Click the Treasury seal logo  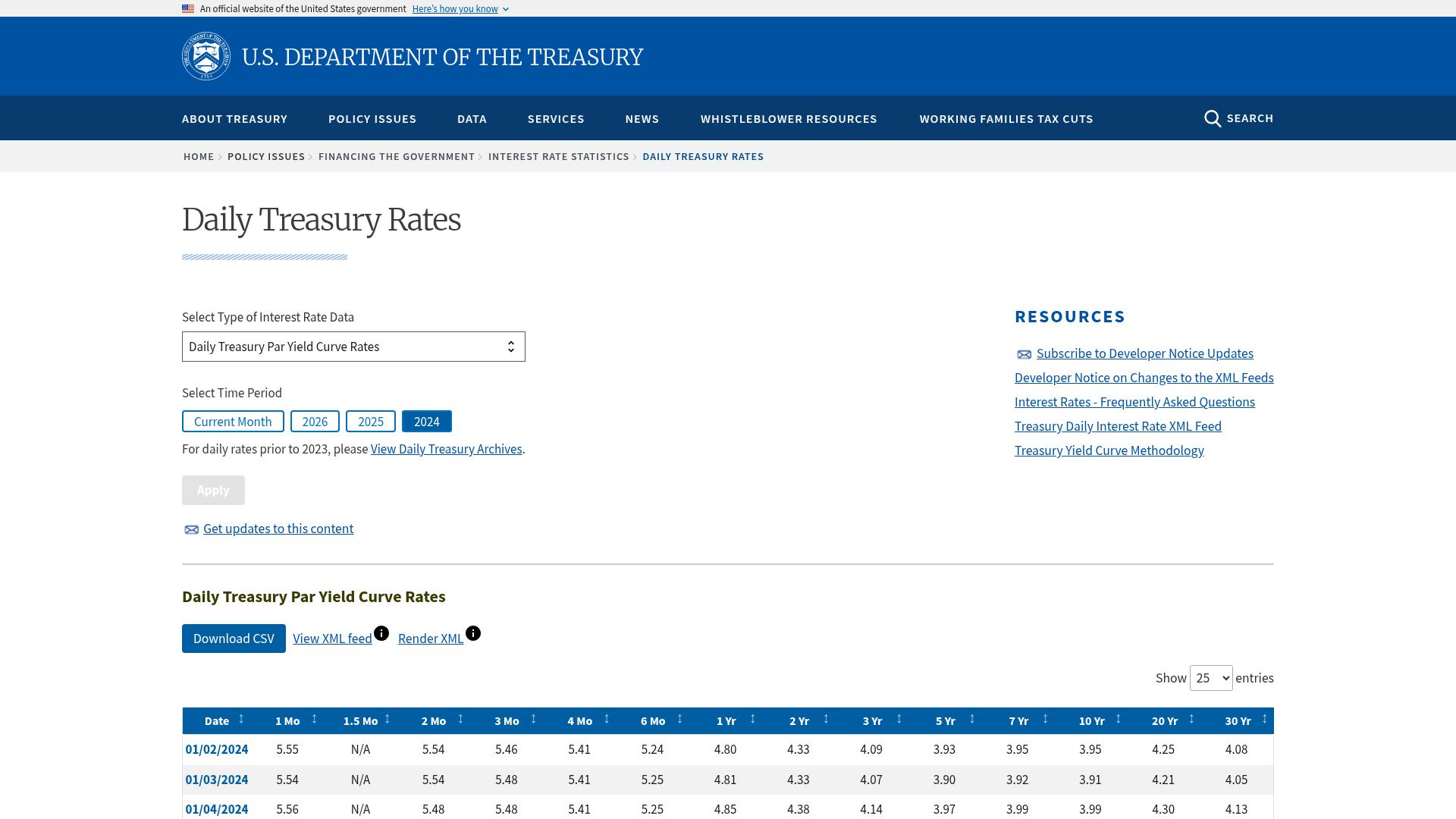tap(206, 56)
